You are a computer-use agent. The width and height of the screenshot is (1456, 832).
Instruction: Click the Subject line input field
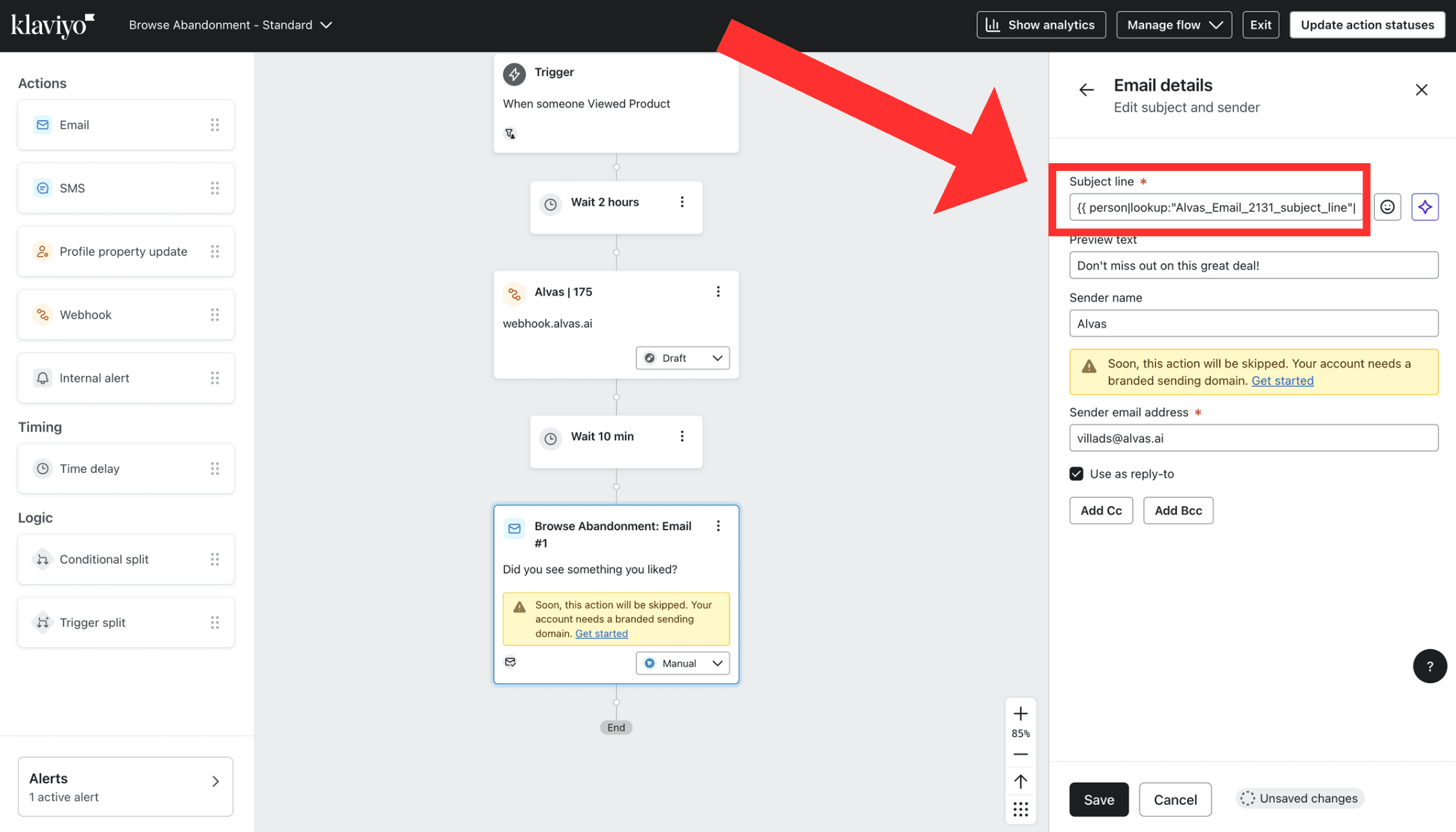pyautogui.click(x=1215, y=207)
